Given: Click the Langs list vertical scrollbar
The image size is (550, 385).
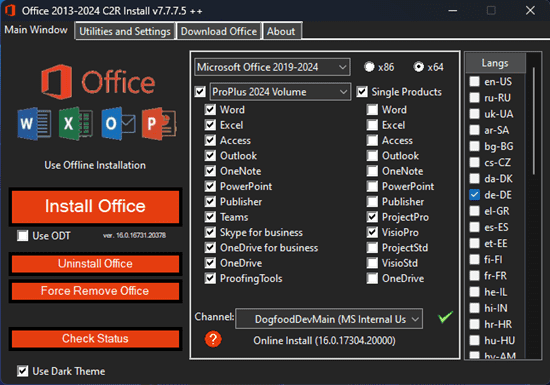Looking at the screenshot, I should pyautogui.click(x=534, y=121).
